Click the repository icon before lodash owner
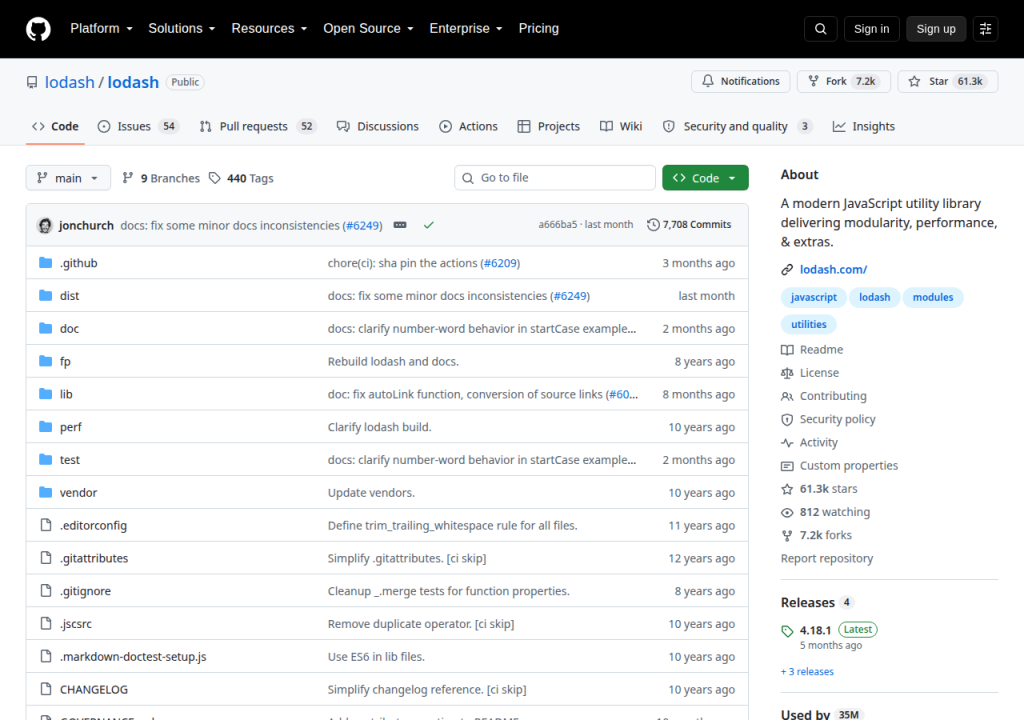Screen dimensions: 1024x720 point(32,82)
